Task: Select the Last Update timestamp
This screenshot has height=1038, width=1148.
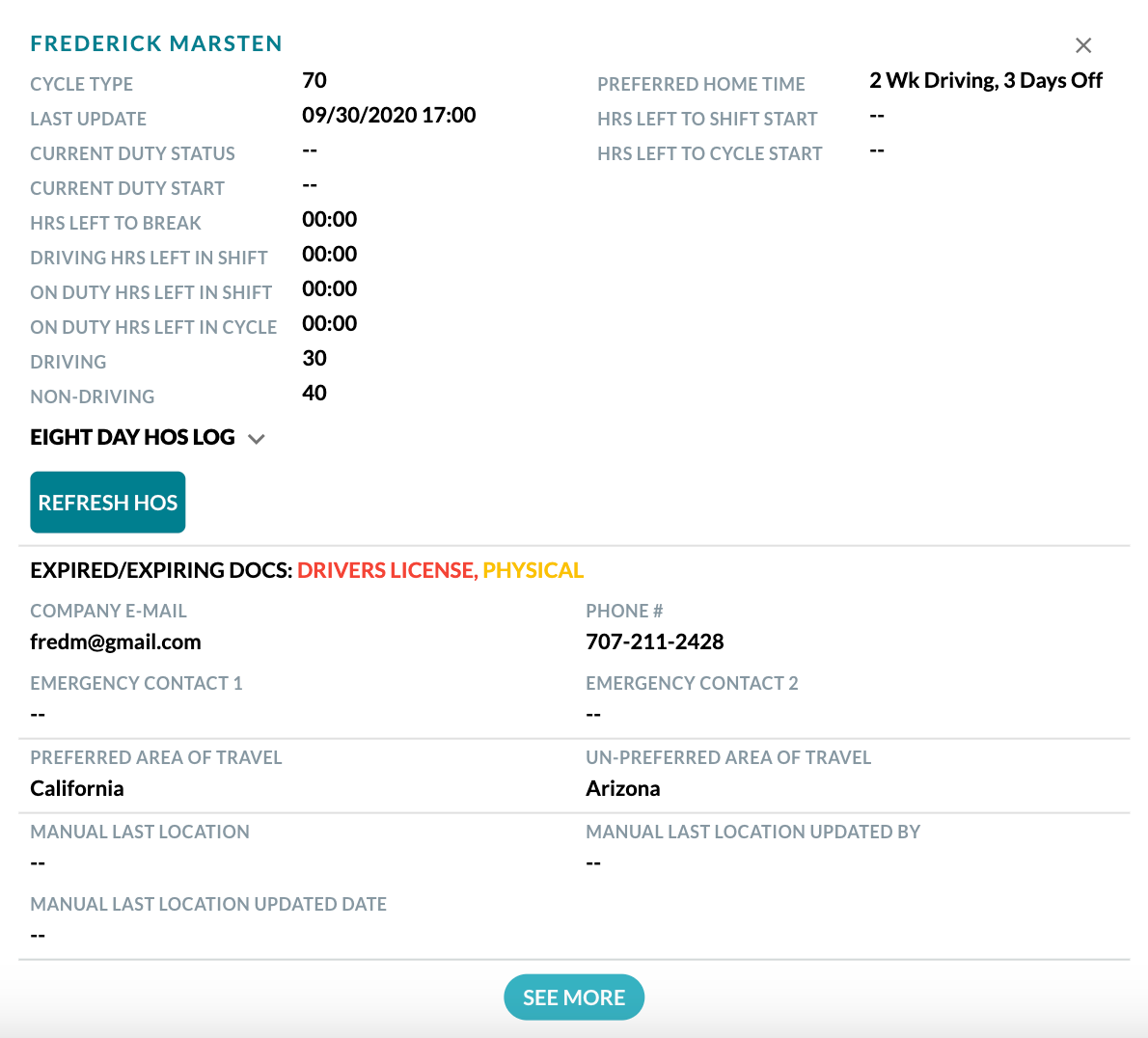Action: (389, 114)
